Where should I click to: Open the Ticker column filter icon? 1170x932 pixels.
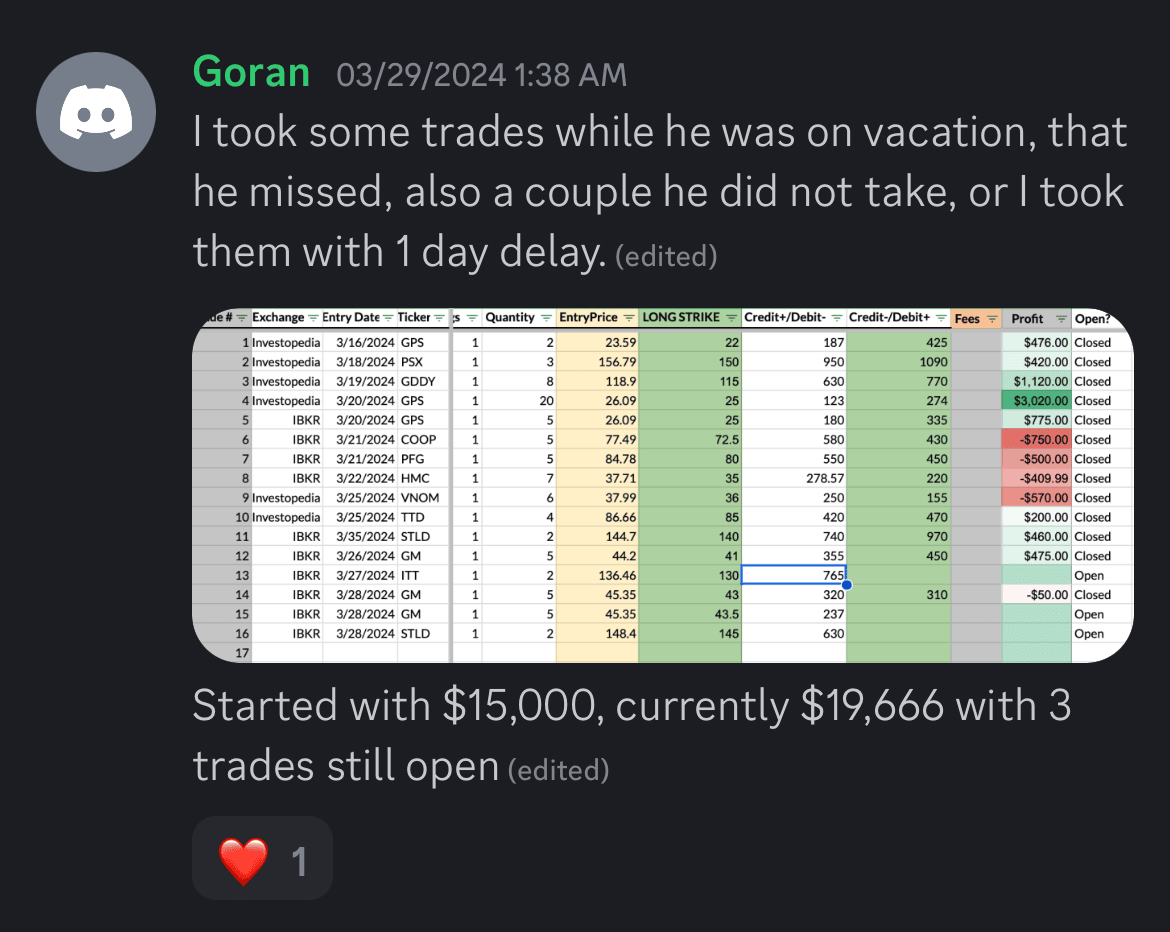point(439,318)
